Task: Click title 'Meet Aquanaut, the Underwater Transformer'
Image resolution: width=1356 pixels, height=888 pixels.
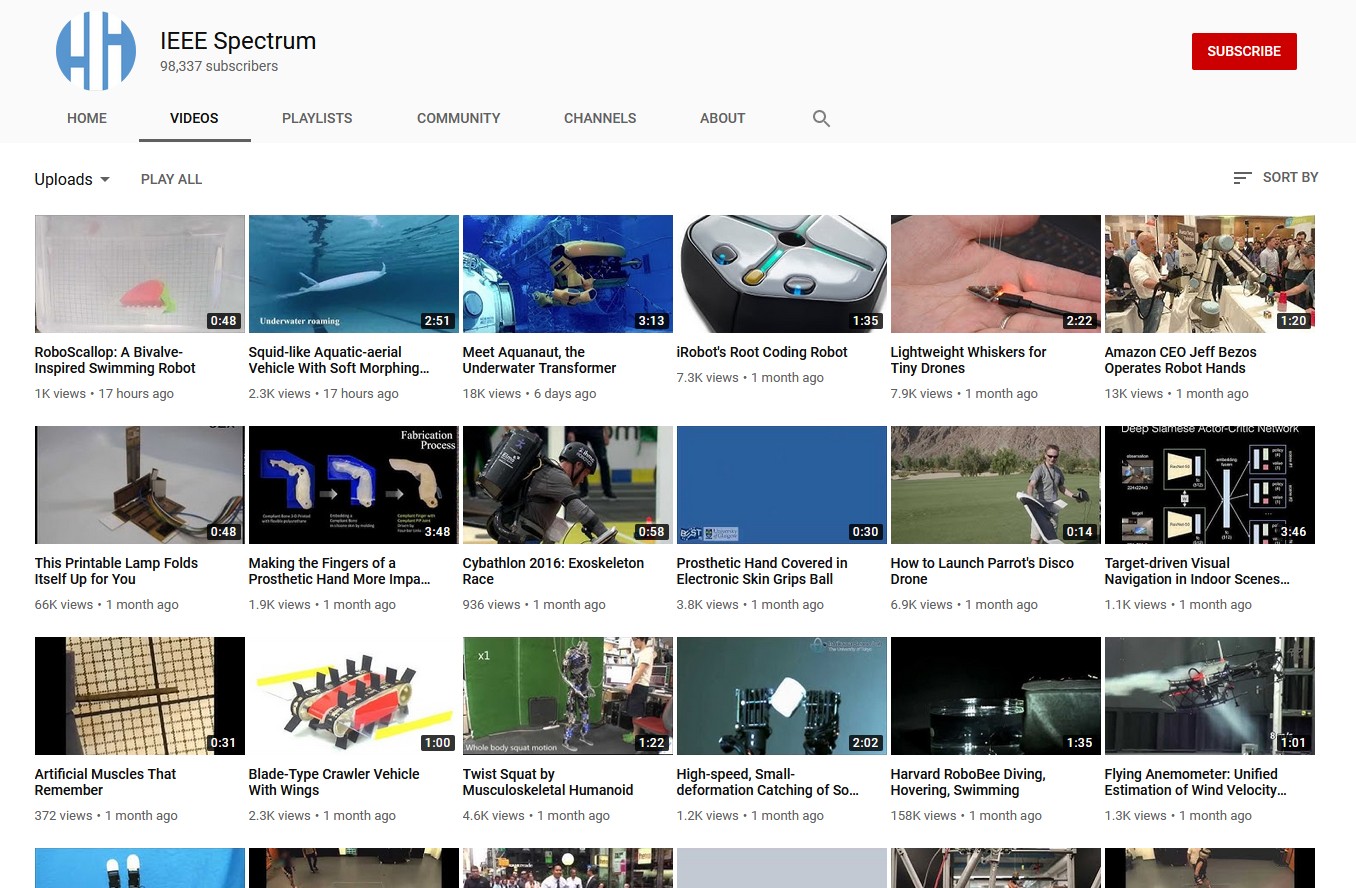Action: (540, 360)
